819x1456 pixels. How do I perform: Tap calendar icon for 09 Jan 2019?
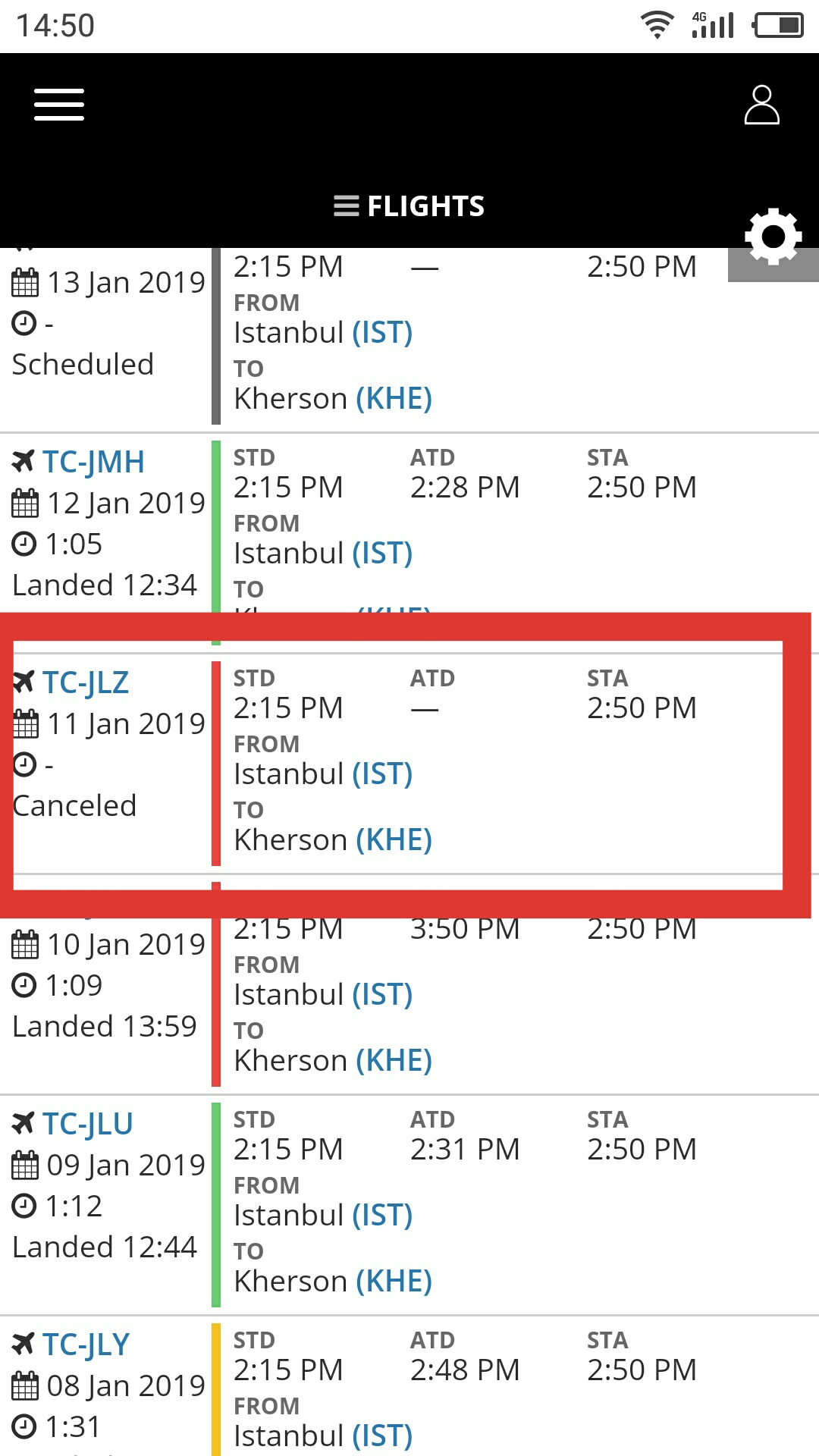pyautogui.click(x=25, y=1165)
